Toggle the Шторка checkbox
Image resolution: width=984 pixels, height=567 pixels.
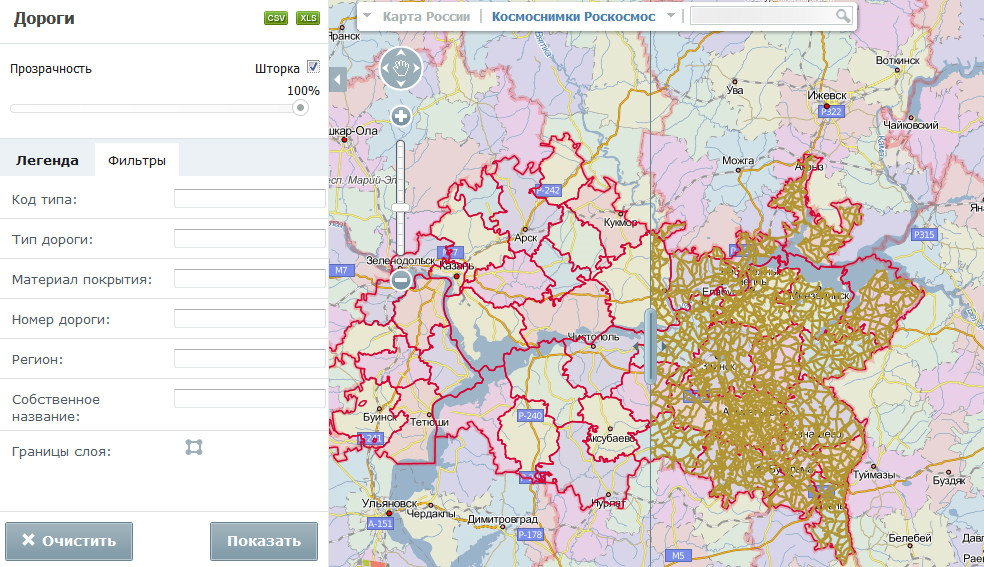(313, 68)
